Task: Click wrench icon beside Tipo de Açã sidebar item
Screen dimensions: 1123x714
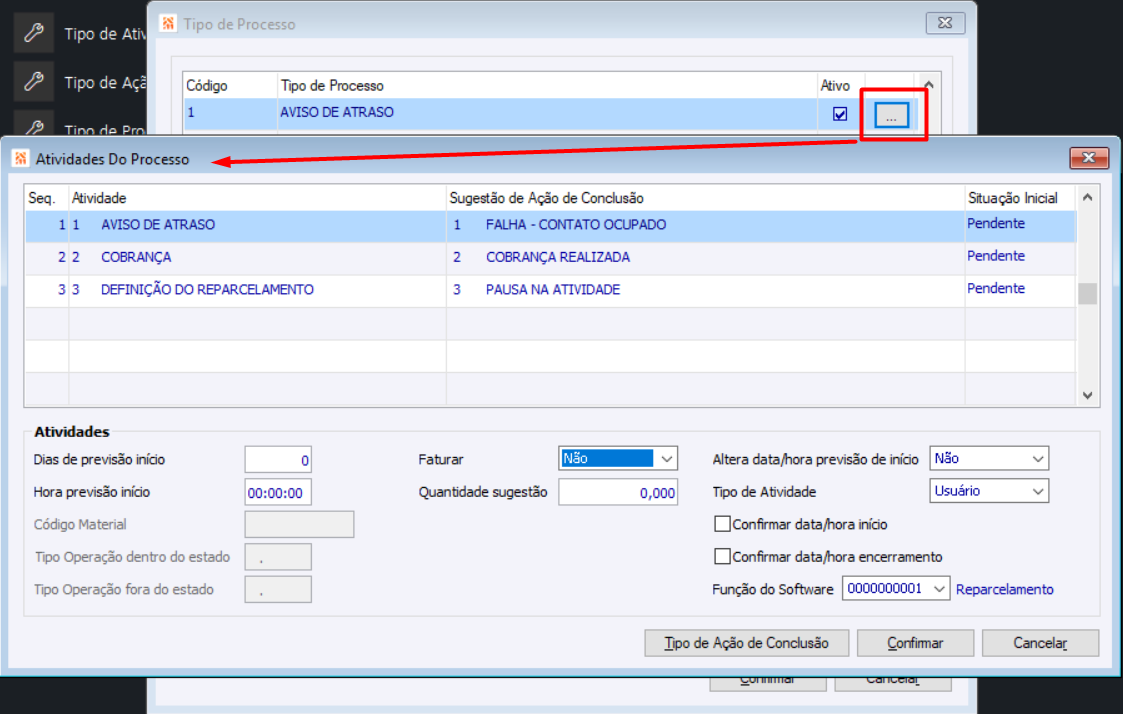Action: 34,82
